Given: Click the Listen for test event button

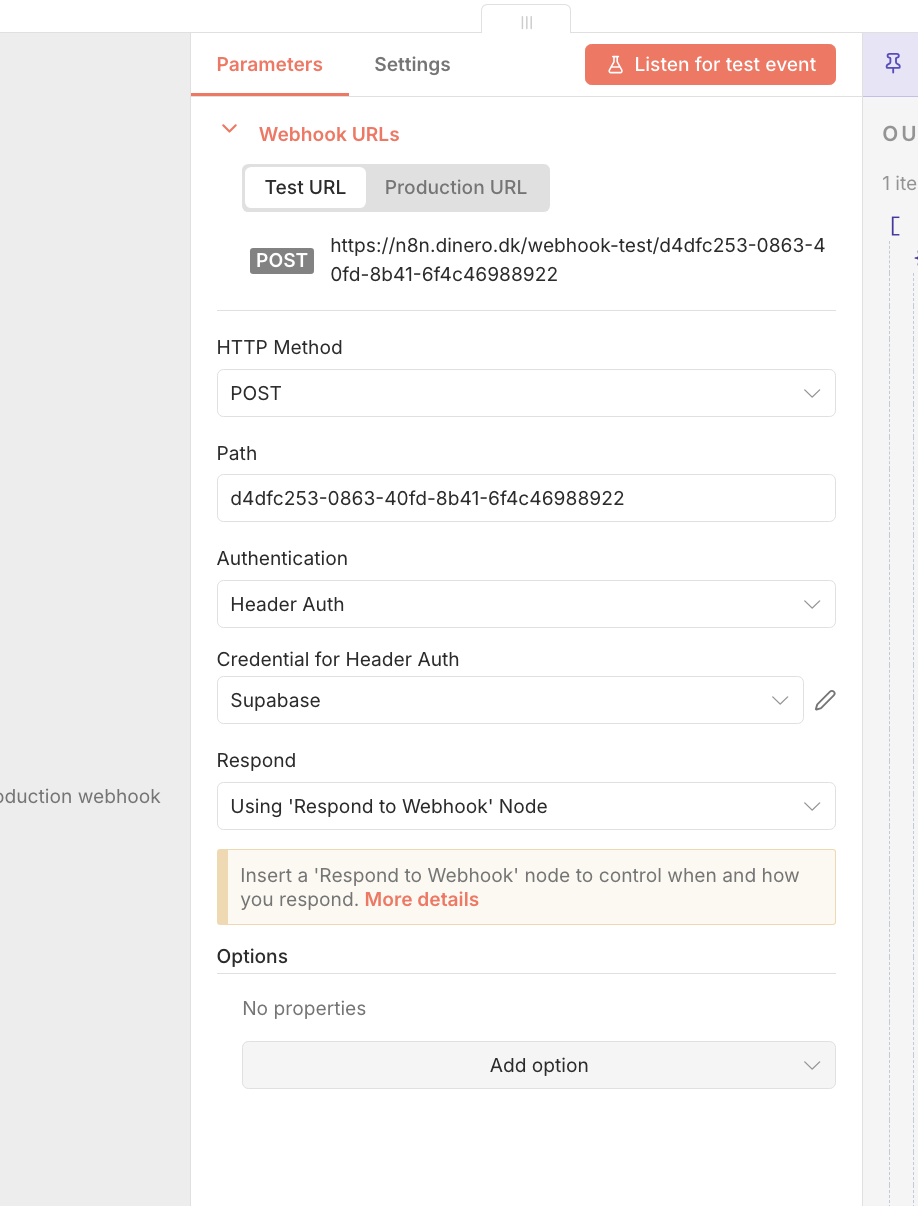Looking at the screenshot, I should (x=710, y=65).
